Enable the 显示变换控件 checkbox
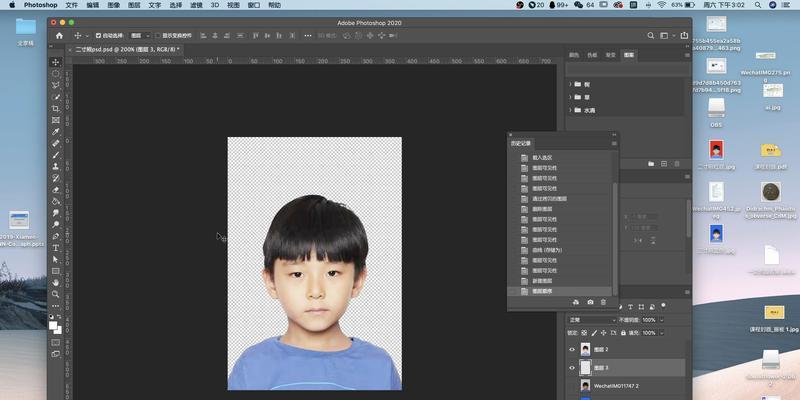The height and width of the screenshot is (400, 800). click(x=158, y=36)
